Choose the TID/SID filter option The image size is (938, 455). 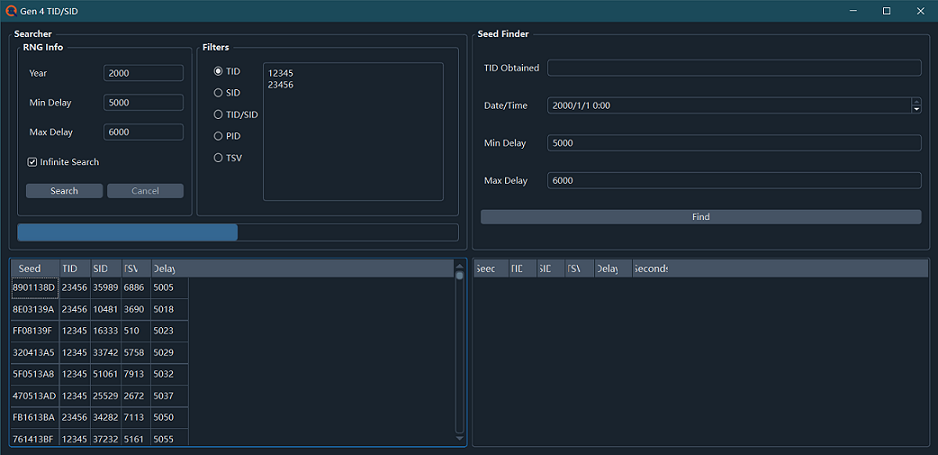[x=218, y=115]
